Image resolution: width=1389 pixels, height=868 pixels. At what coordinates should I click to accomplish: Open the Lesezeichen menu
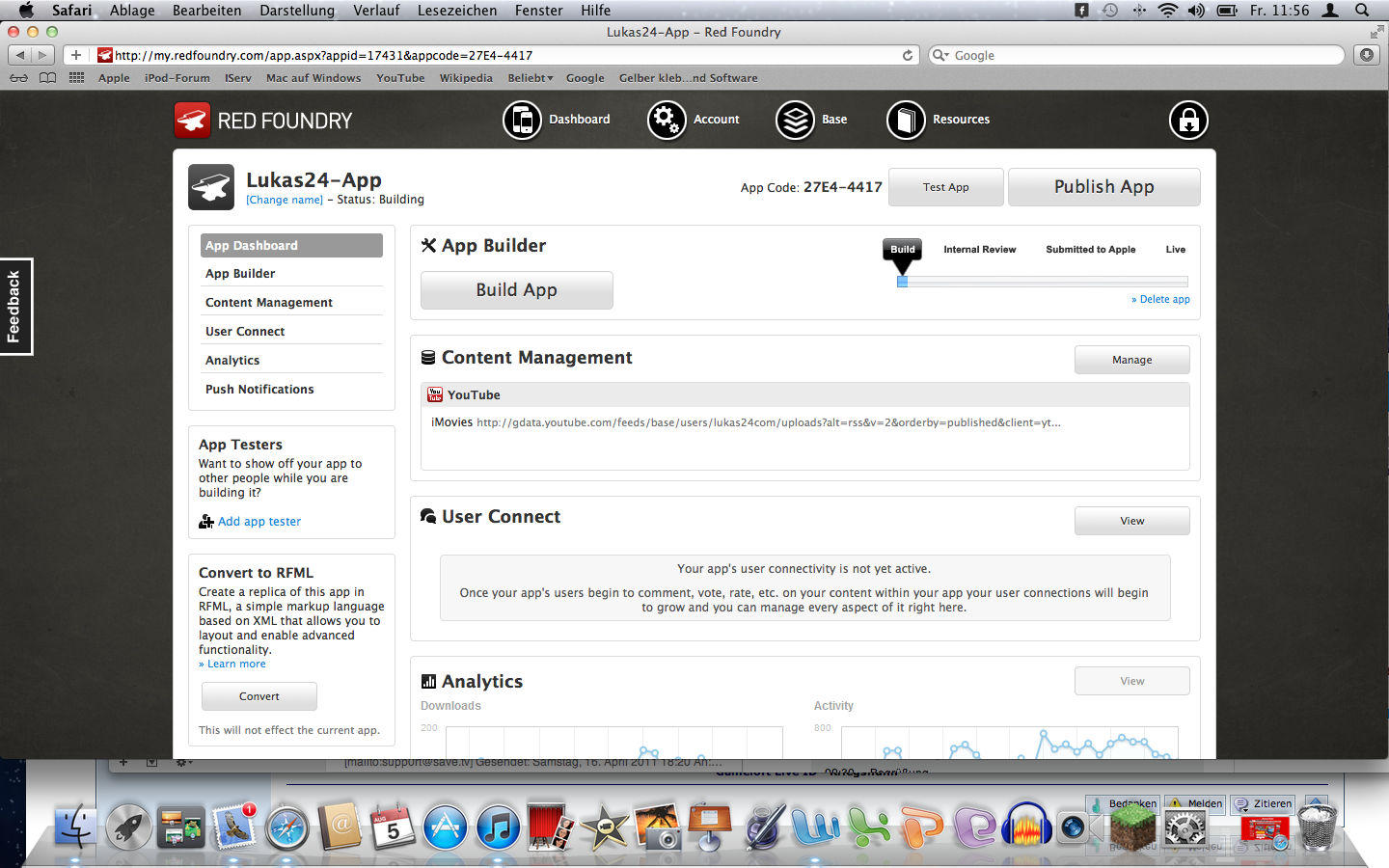[x=456, y=11]
